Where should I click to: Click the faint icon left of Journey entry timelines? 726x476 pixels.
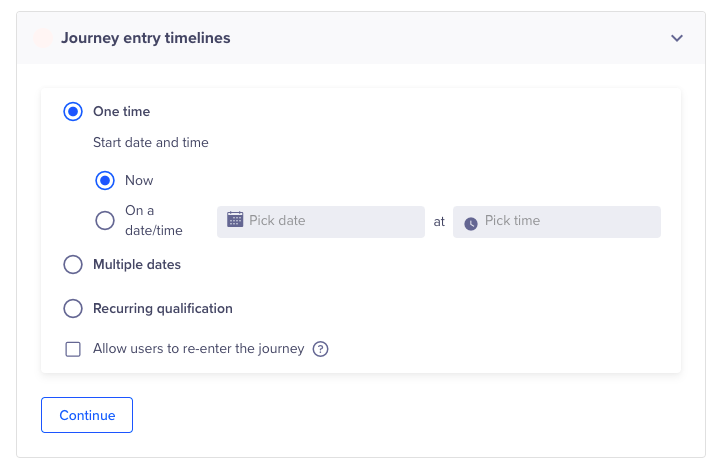click(x=43, y=39)
